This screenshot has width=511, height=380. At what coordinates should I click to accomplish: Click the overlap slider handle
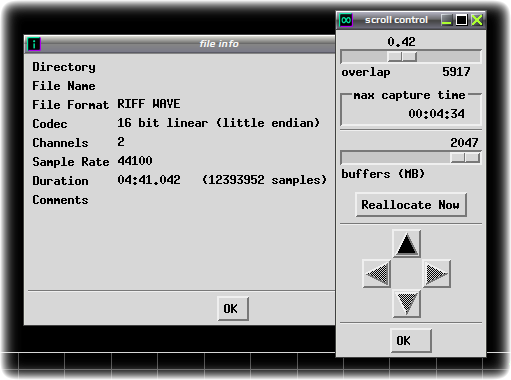[x=402, y=57]
